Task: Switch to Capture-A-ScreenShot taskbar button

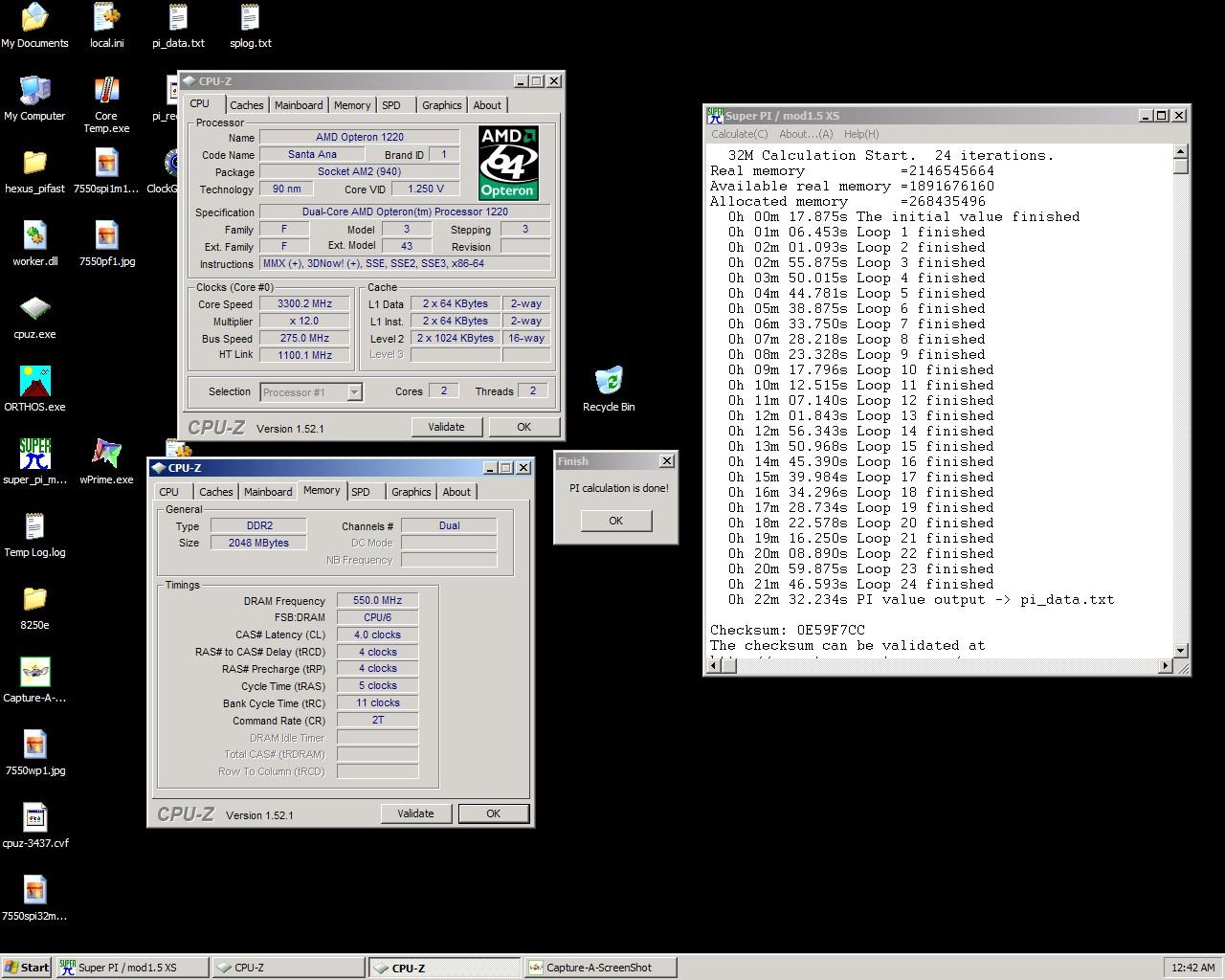Action: pyautogui.click(x=600, y=968)
